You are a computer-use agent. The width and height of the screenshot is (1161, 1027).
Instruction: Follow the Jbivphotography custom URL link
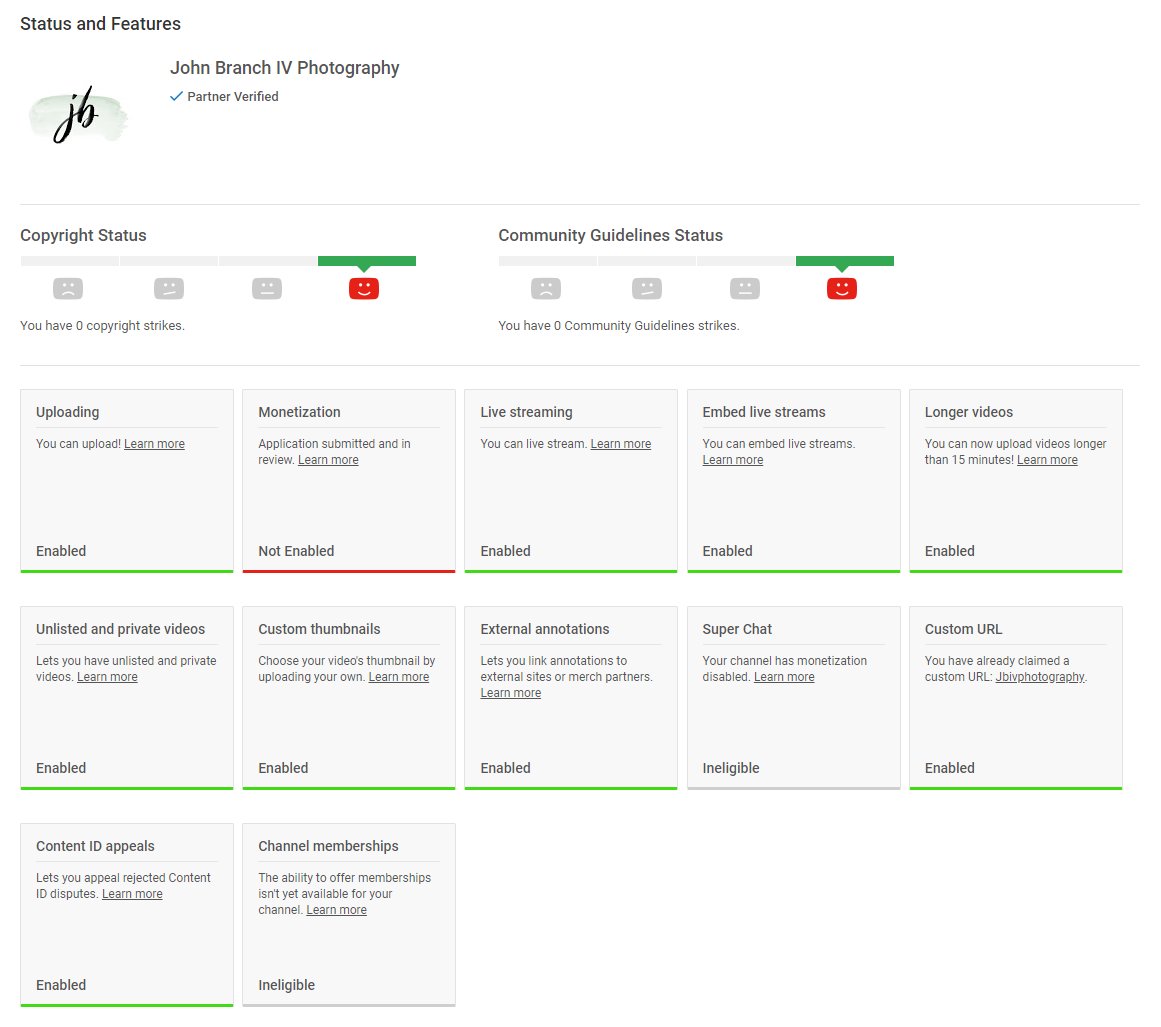coord(1040,677)
